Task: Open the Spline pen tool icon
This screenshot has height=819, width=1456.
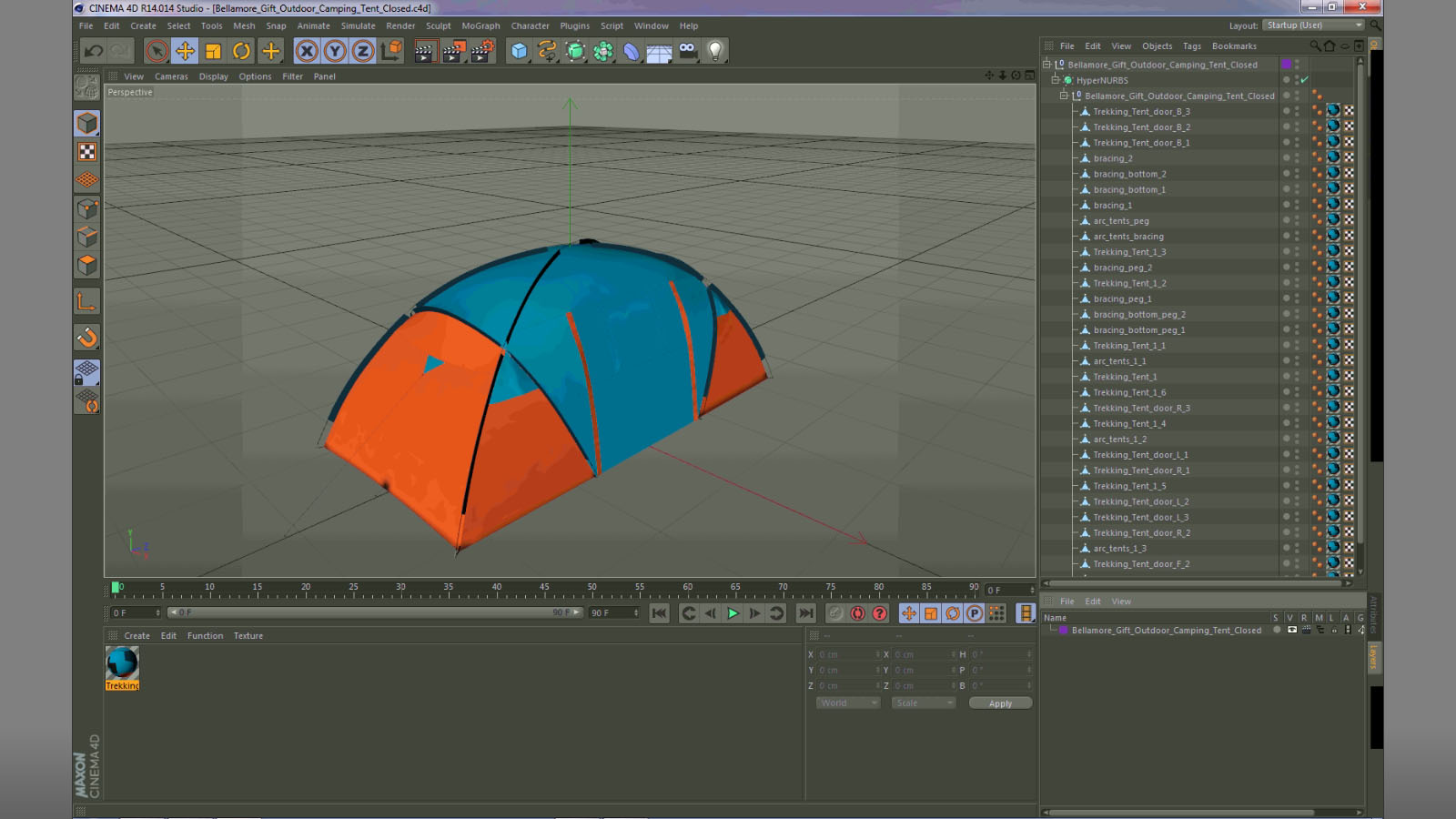Action: coord(547,51)
